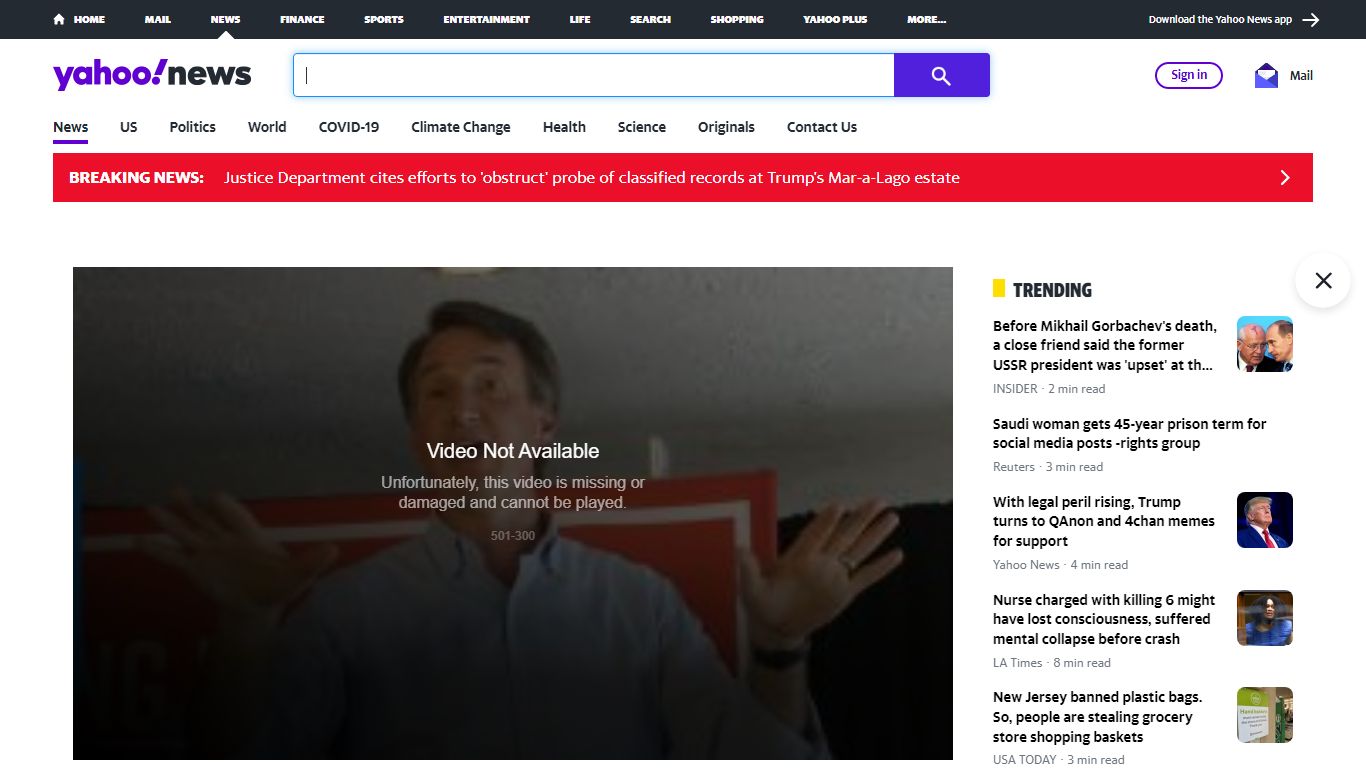This screenshot has height=768, width=1366.
Task: Switch to the Politics tab
Action: click(x=193, y=127)
